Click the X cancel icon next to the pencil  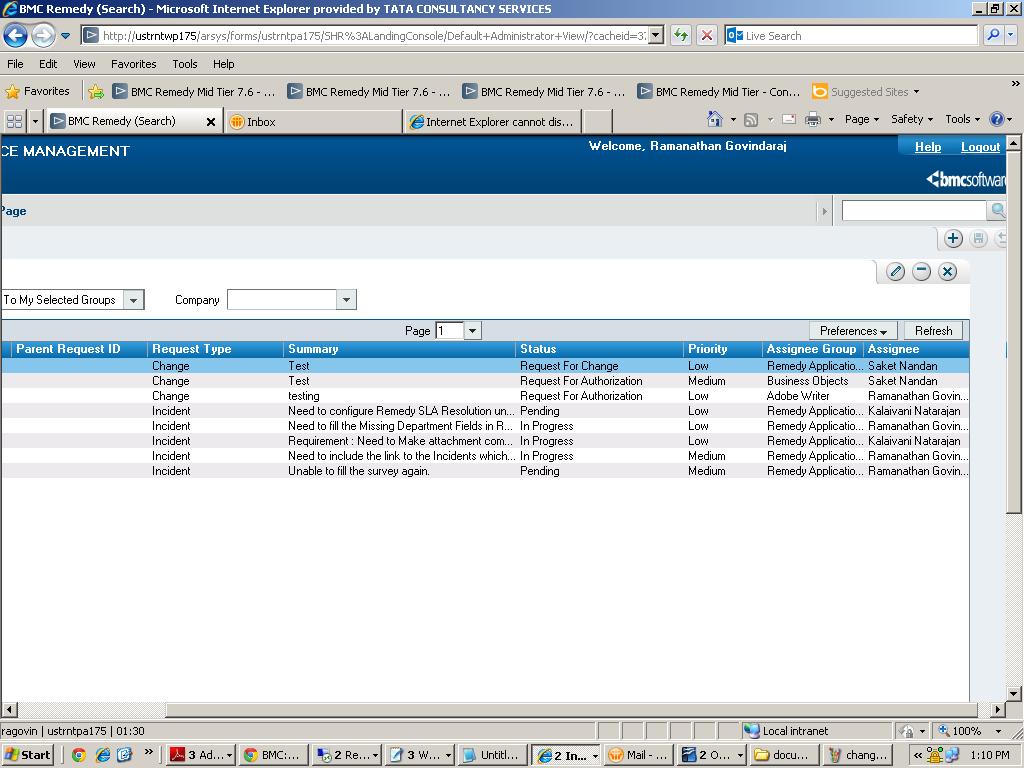947,271
